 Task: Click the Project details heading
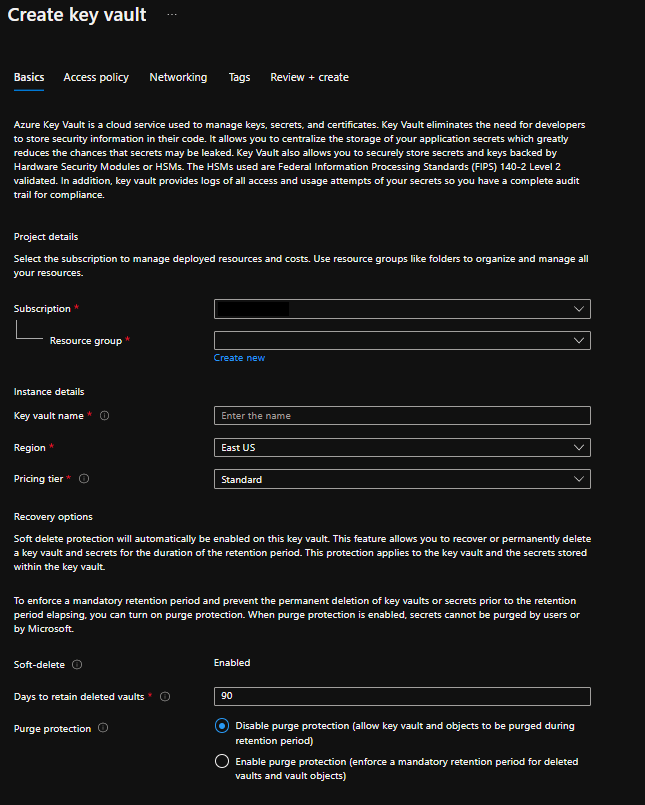[x=46, y=237]
